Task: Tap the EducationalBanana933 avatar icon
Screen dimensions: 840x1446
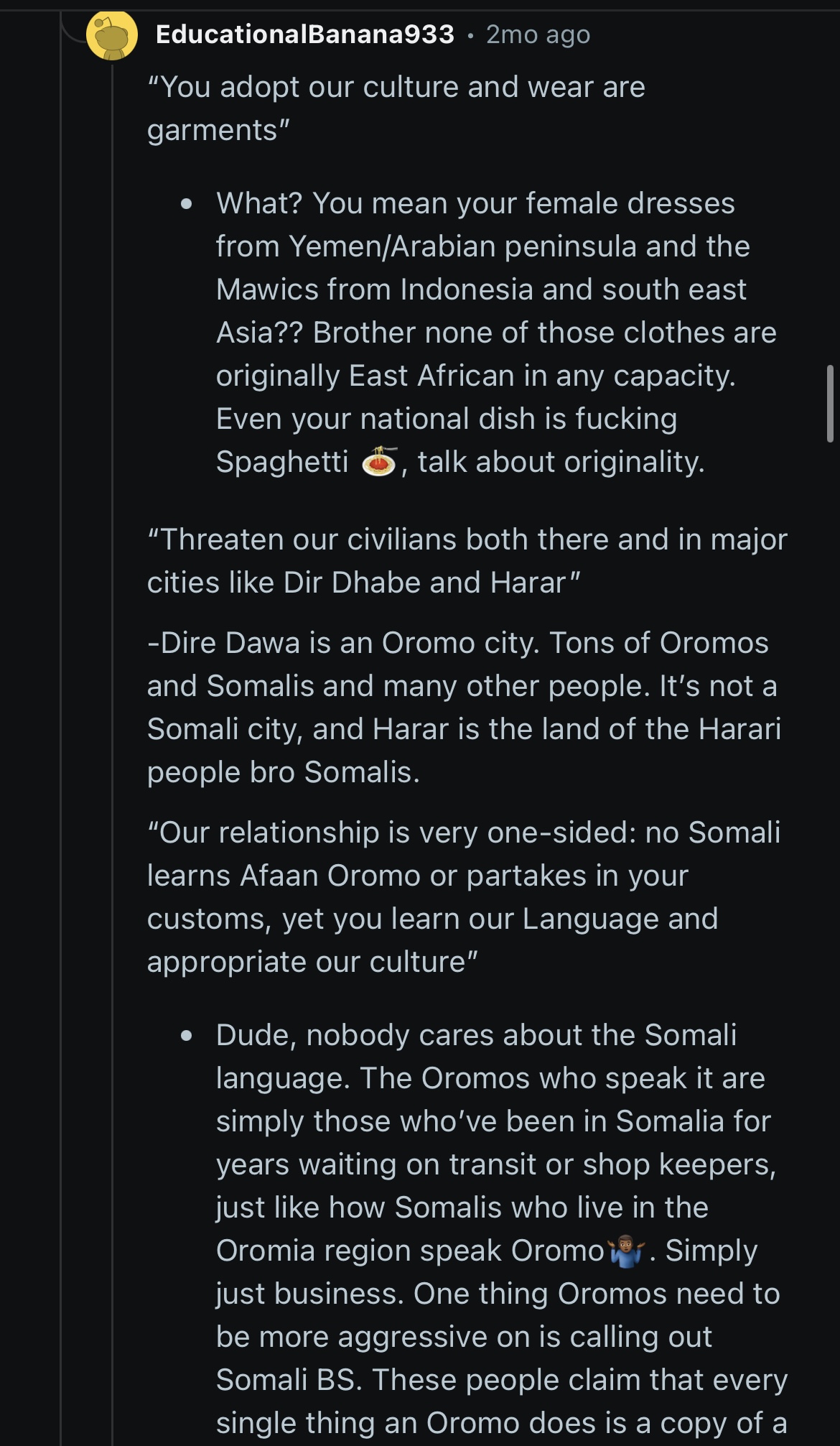Action: click(111, 34)
